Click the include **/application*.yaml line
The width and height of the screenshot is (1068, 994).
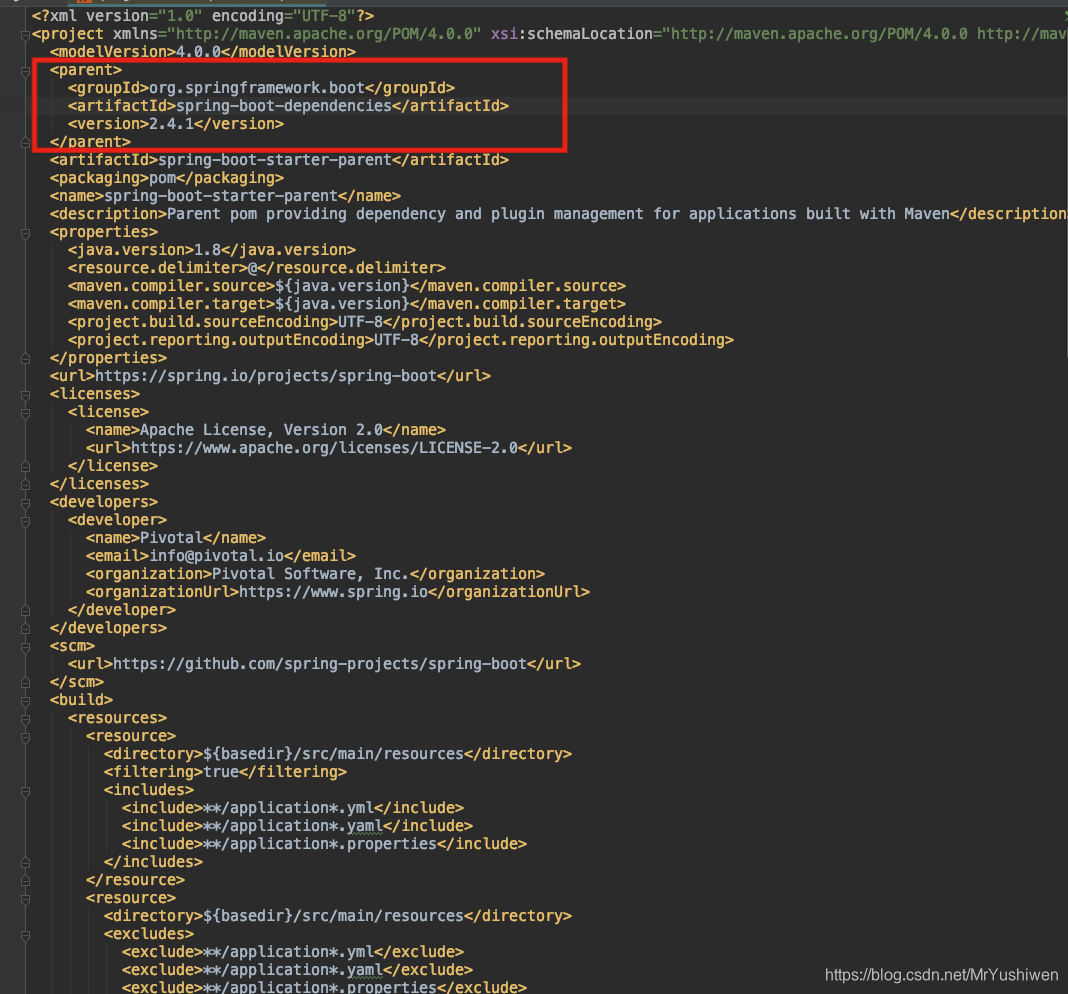click(297, 826)
